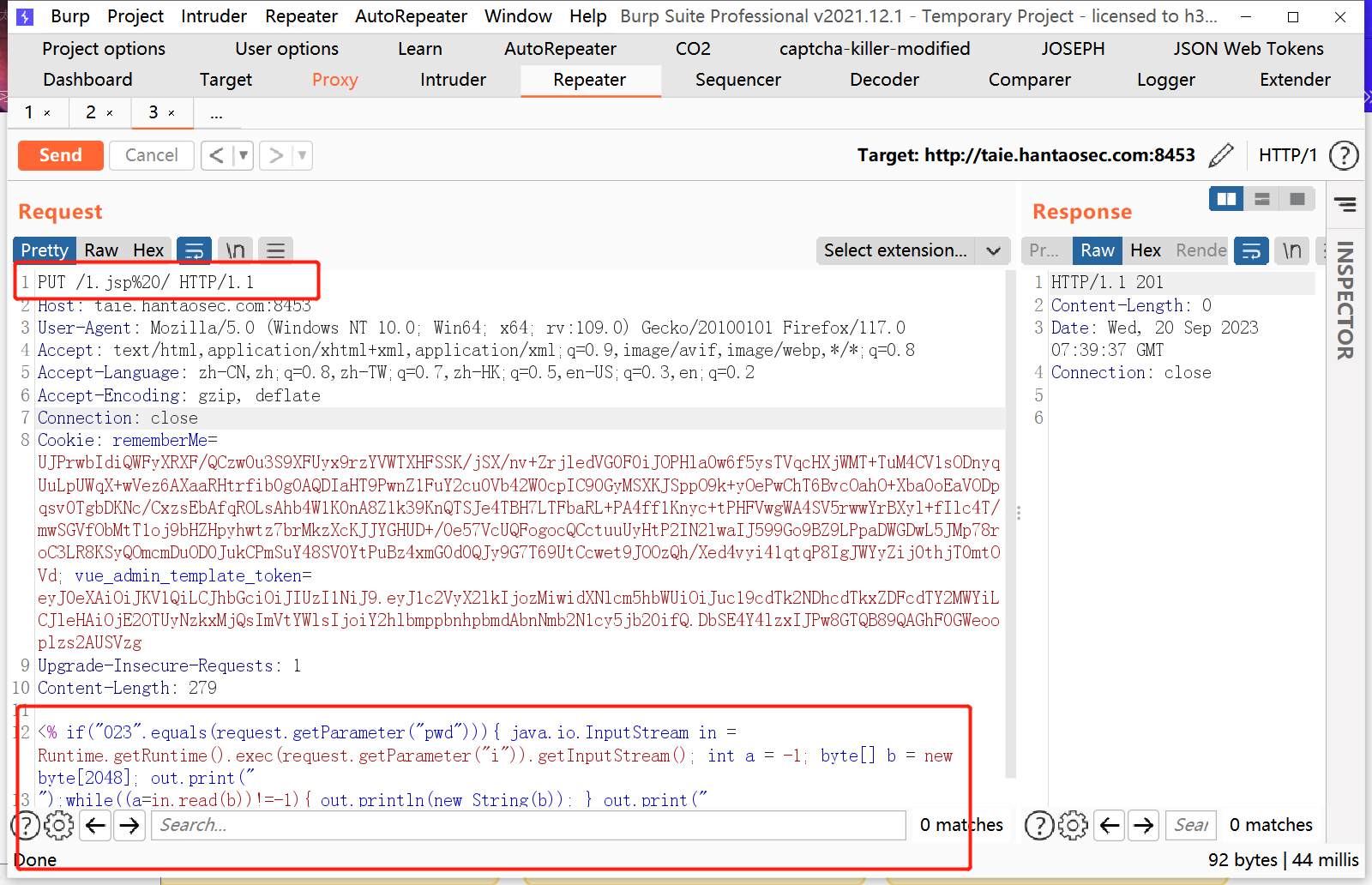The image size is (1372, 885).
Task: Switch the Request view to Hex
Action: (x=147, y=250)
